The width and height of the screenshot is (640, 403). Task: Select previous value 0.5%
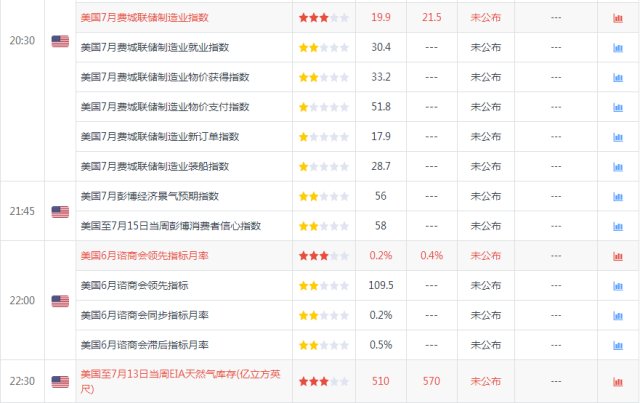[x=381, y=345]
